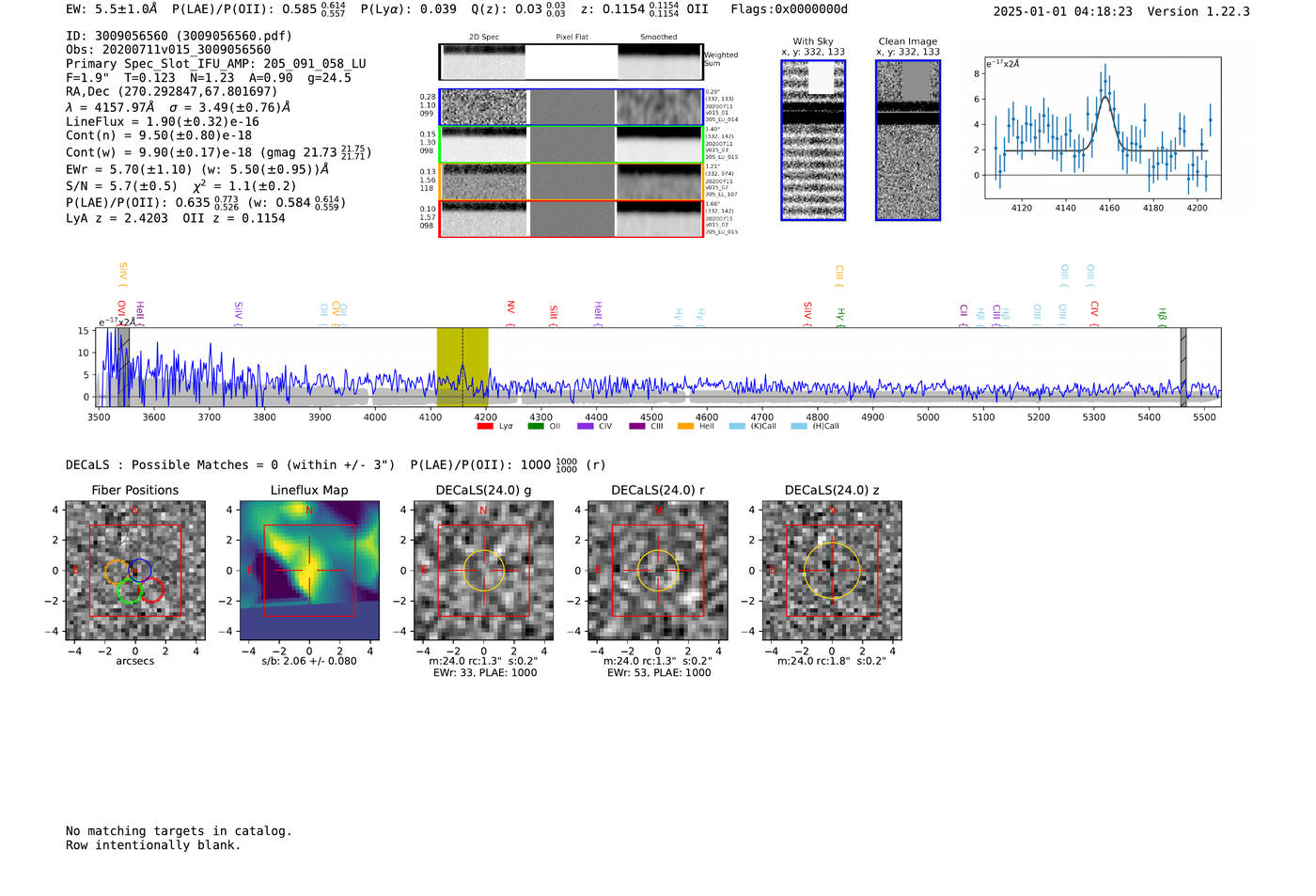
Task: Open the orange-framed Smoothed cutout
Action: tap(659, 181)
